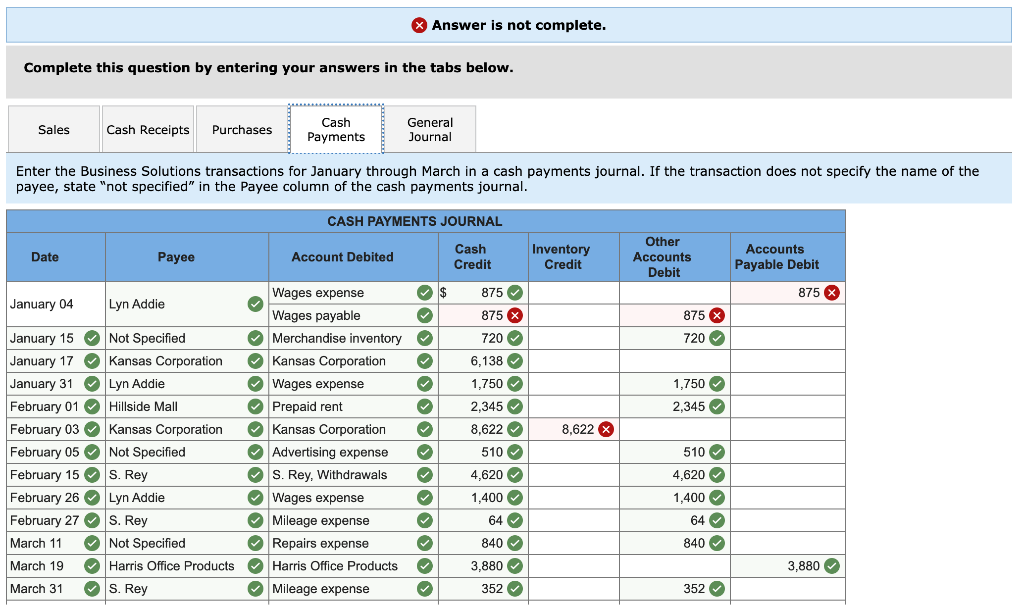Image resolution: width=1024 pixels, height=609 pixels.
Task: Click the Hillside Mall payee cell
Action: click(187, 407)
